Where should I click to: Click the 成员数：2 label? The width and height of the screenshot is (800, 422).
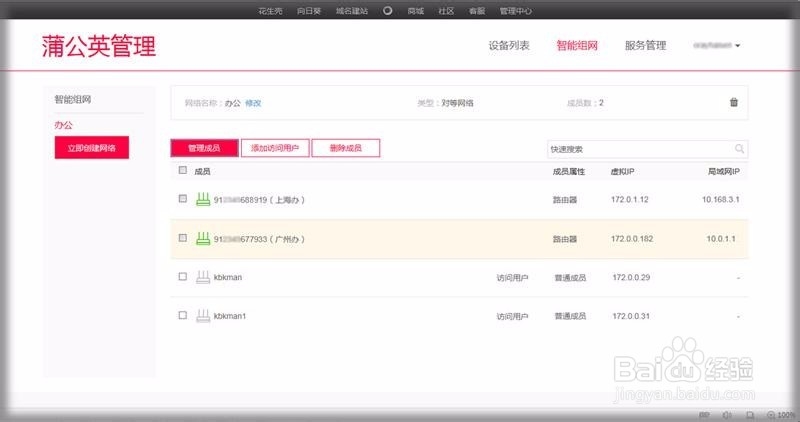click(x=585, y=103)
